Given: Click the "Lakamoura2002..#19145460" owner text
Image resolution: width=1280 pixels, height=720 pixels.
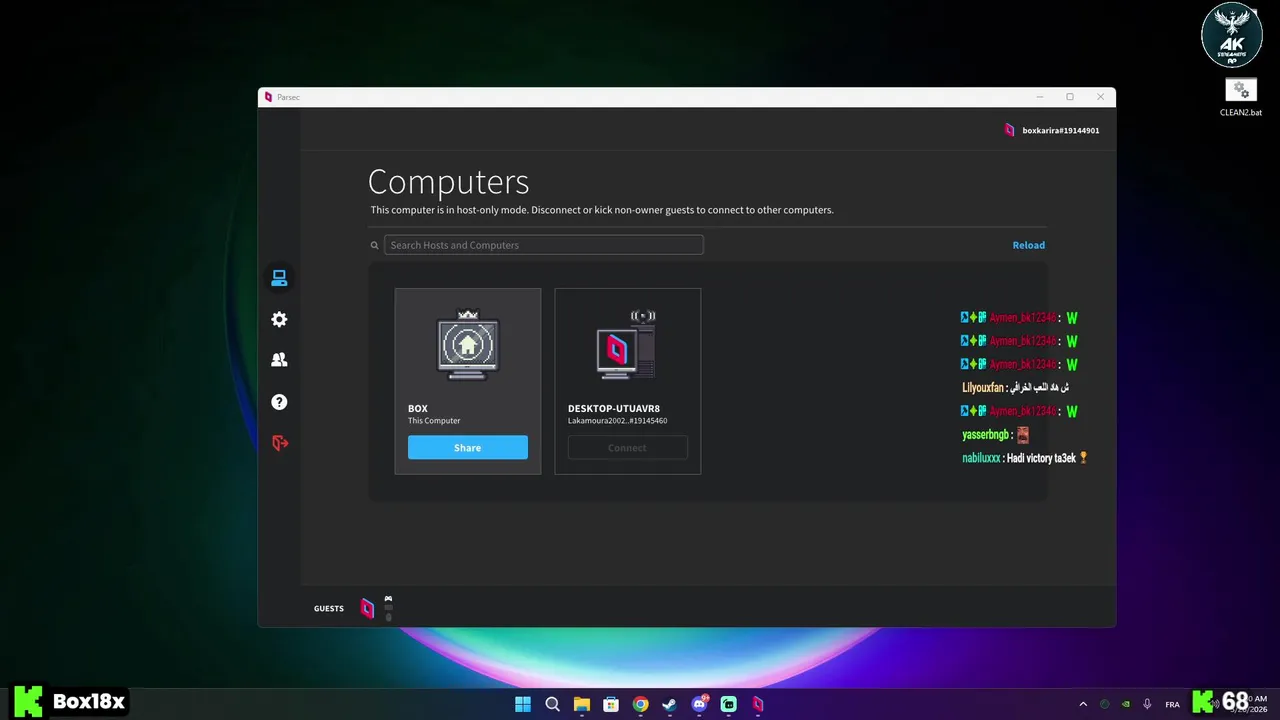Looking at the screenshot, I should point(618,421).
